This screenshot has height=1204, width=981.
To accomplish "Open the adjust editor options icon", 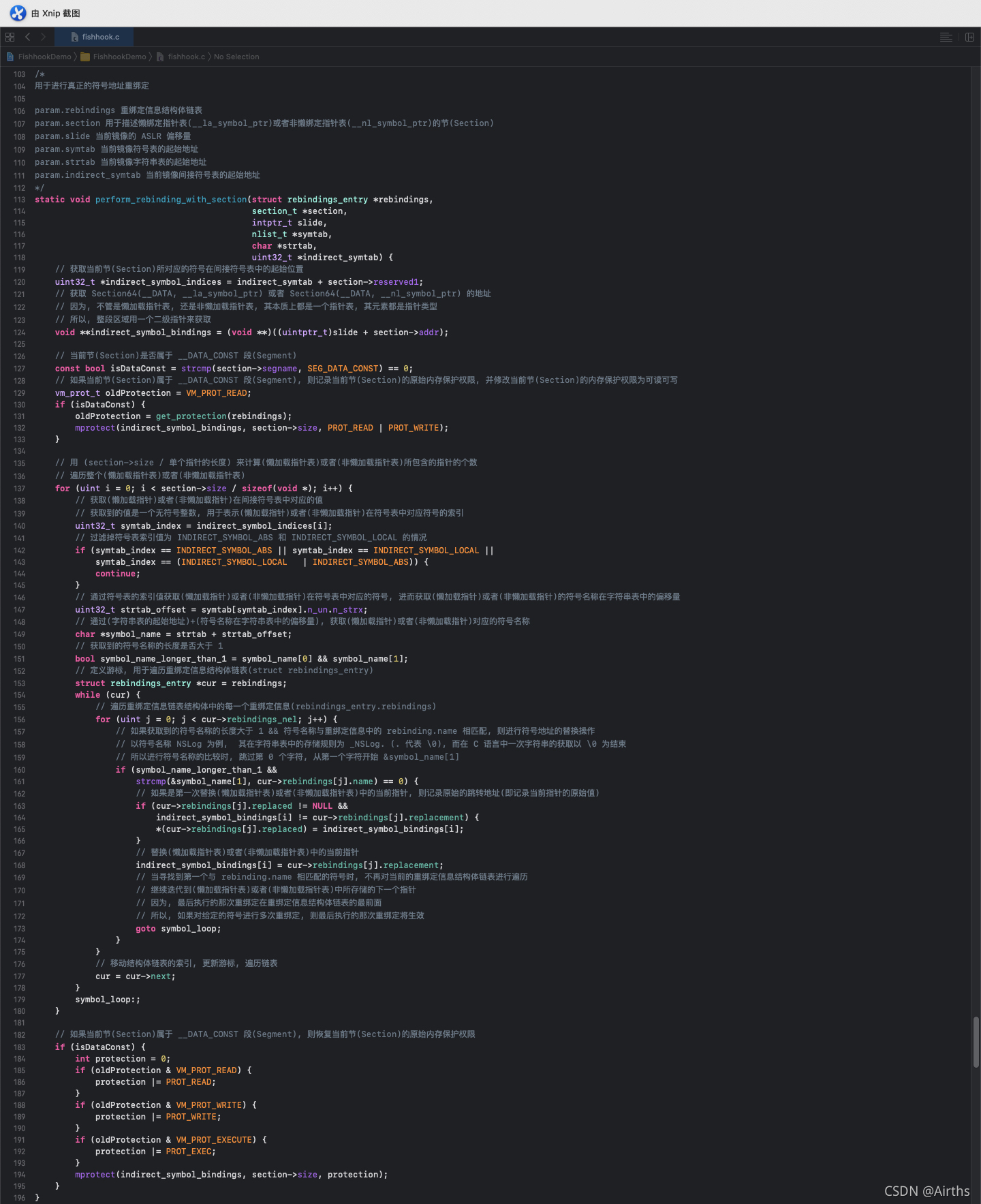I will click(946, 37).
